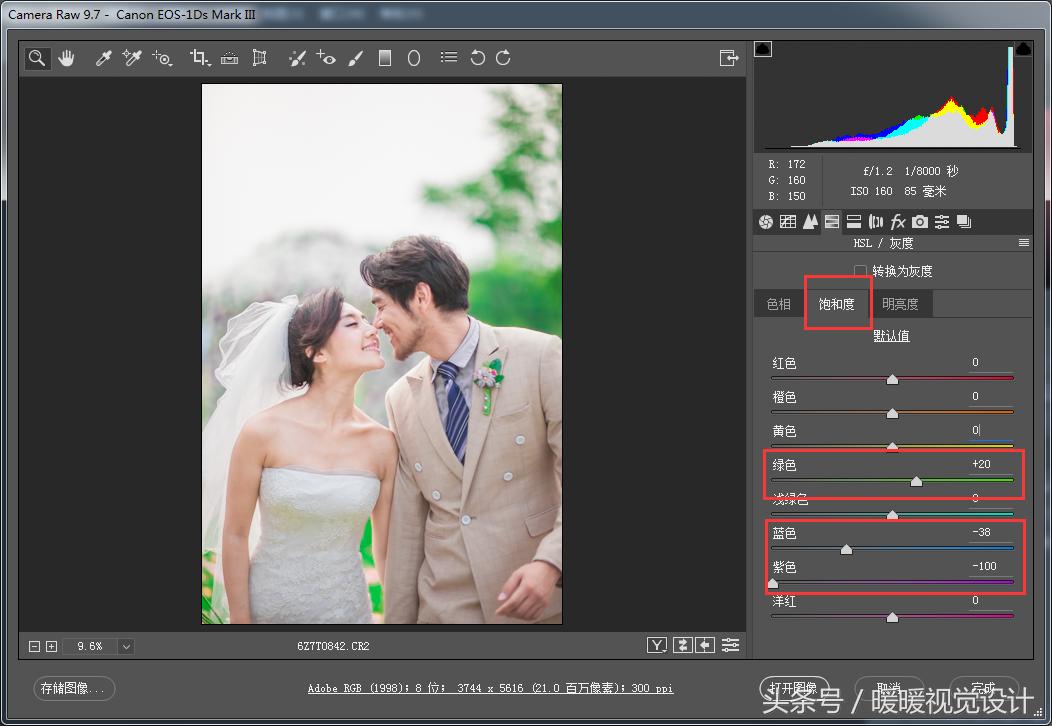1052x726 pixels.
Task: Toggle full screen mode icon
Action: click(x=728, y=58)
